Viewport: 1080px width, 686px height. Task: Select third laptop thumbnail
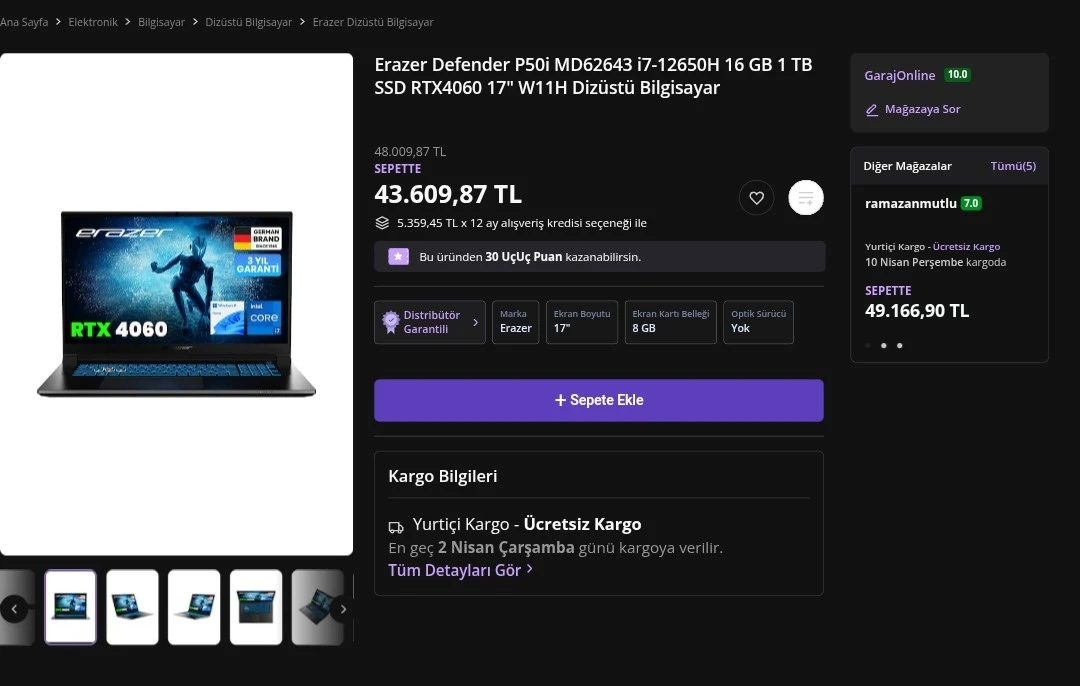pyautogui.click(x=194, y=607)
